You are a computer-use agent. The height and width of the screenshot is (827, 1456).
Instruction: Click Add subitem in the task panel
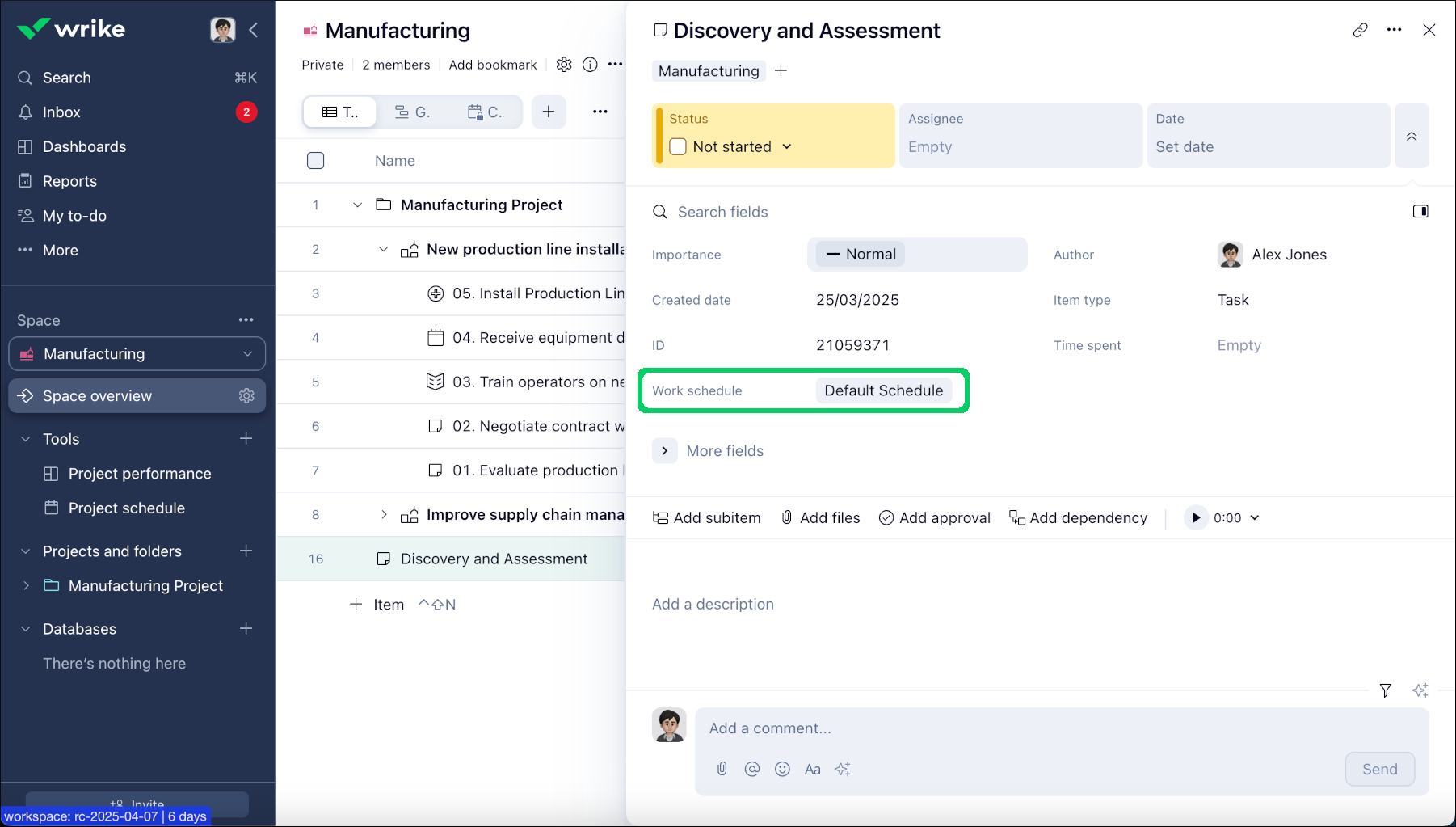(707, 518)
